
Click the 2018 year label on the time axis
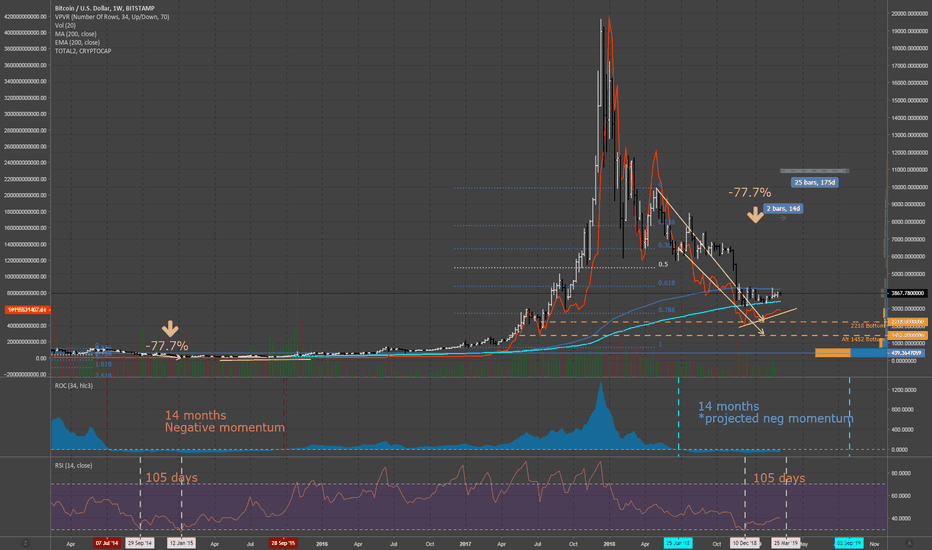pos(609,543)
